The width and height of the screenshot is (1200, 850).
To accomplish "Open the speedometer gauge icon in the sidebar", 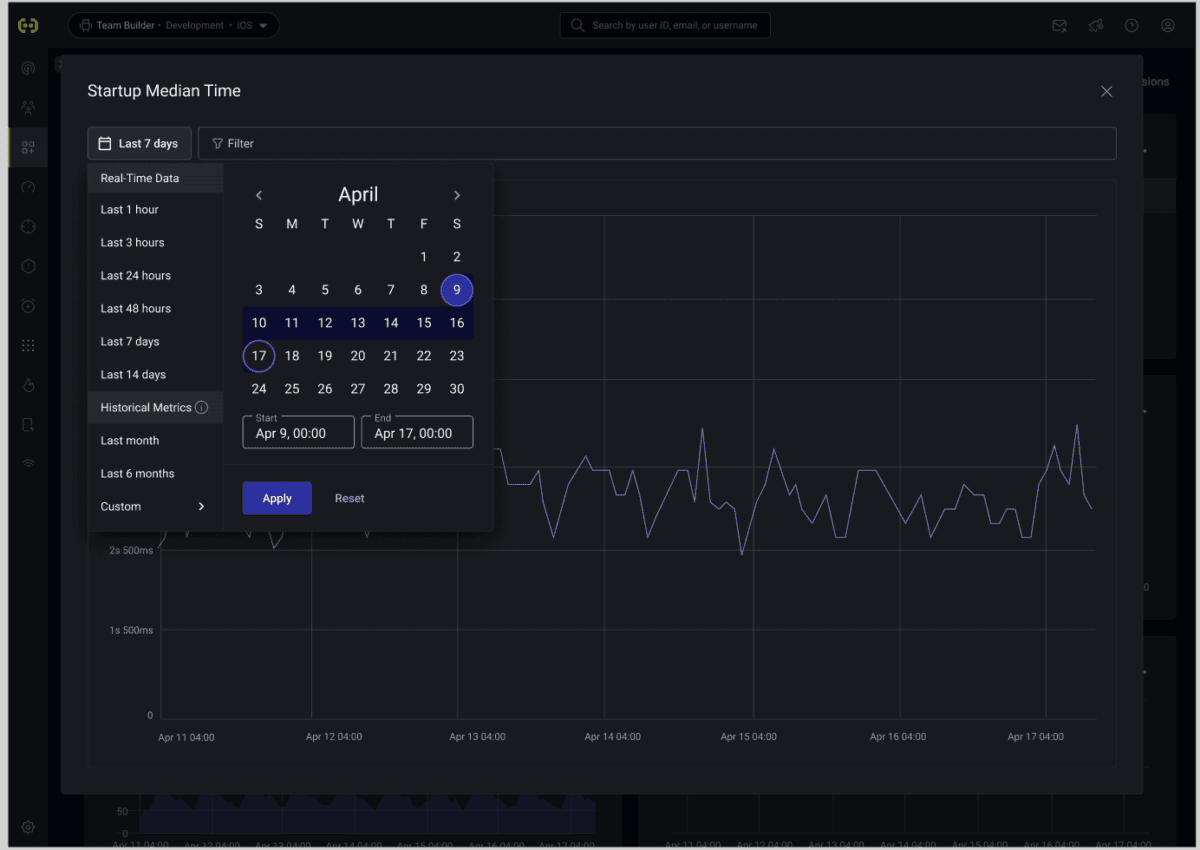I will (x=28, y=187).
